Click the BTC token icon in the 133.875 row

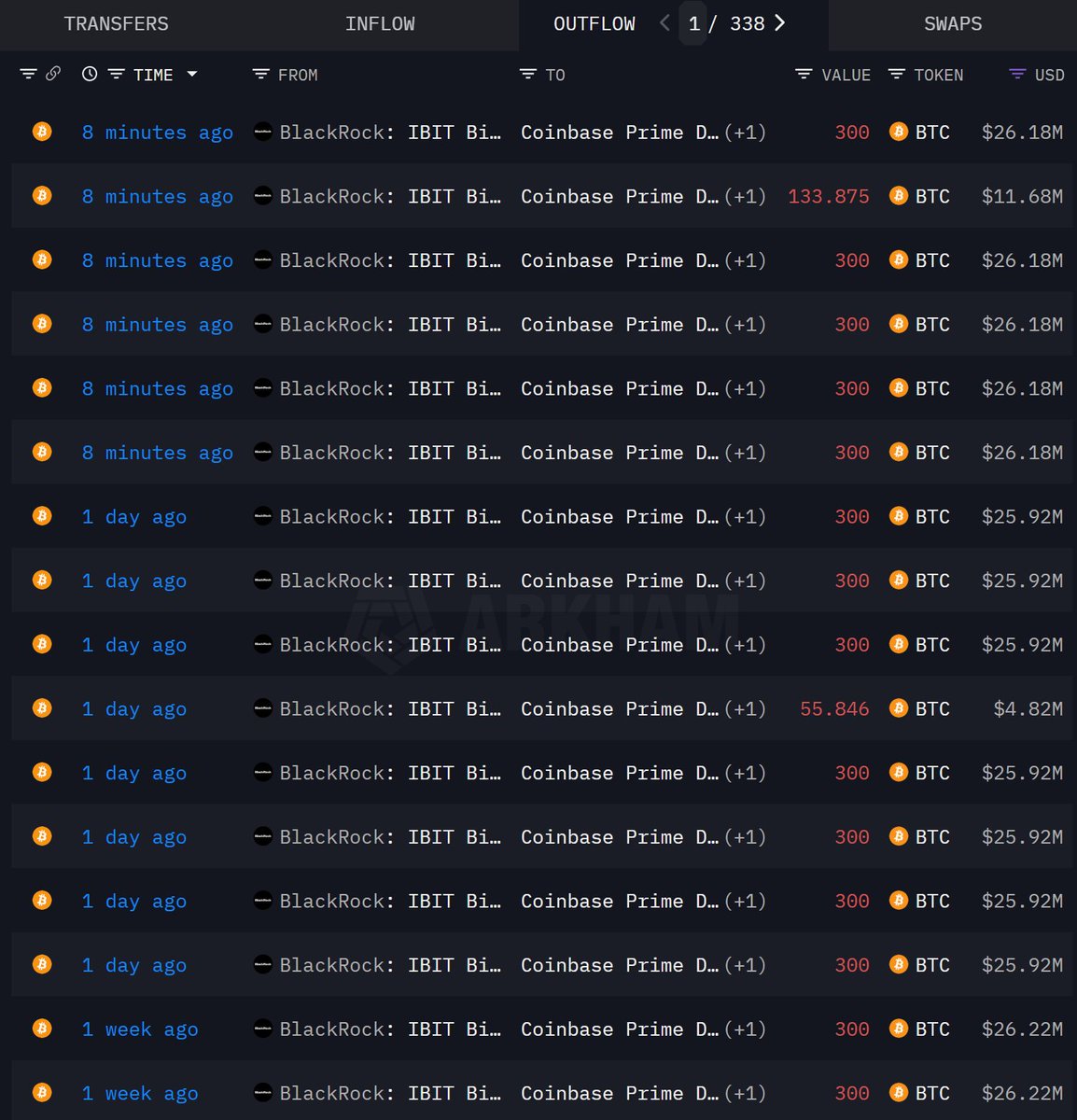[899, 196]
